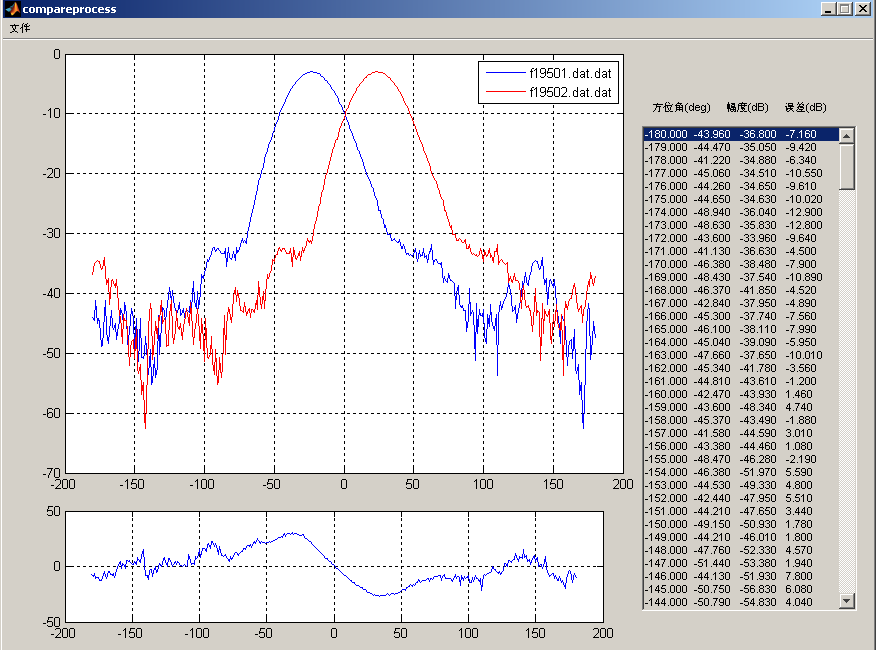Select the row starting with -161.000

(741, 381)
